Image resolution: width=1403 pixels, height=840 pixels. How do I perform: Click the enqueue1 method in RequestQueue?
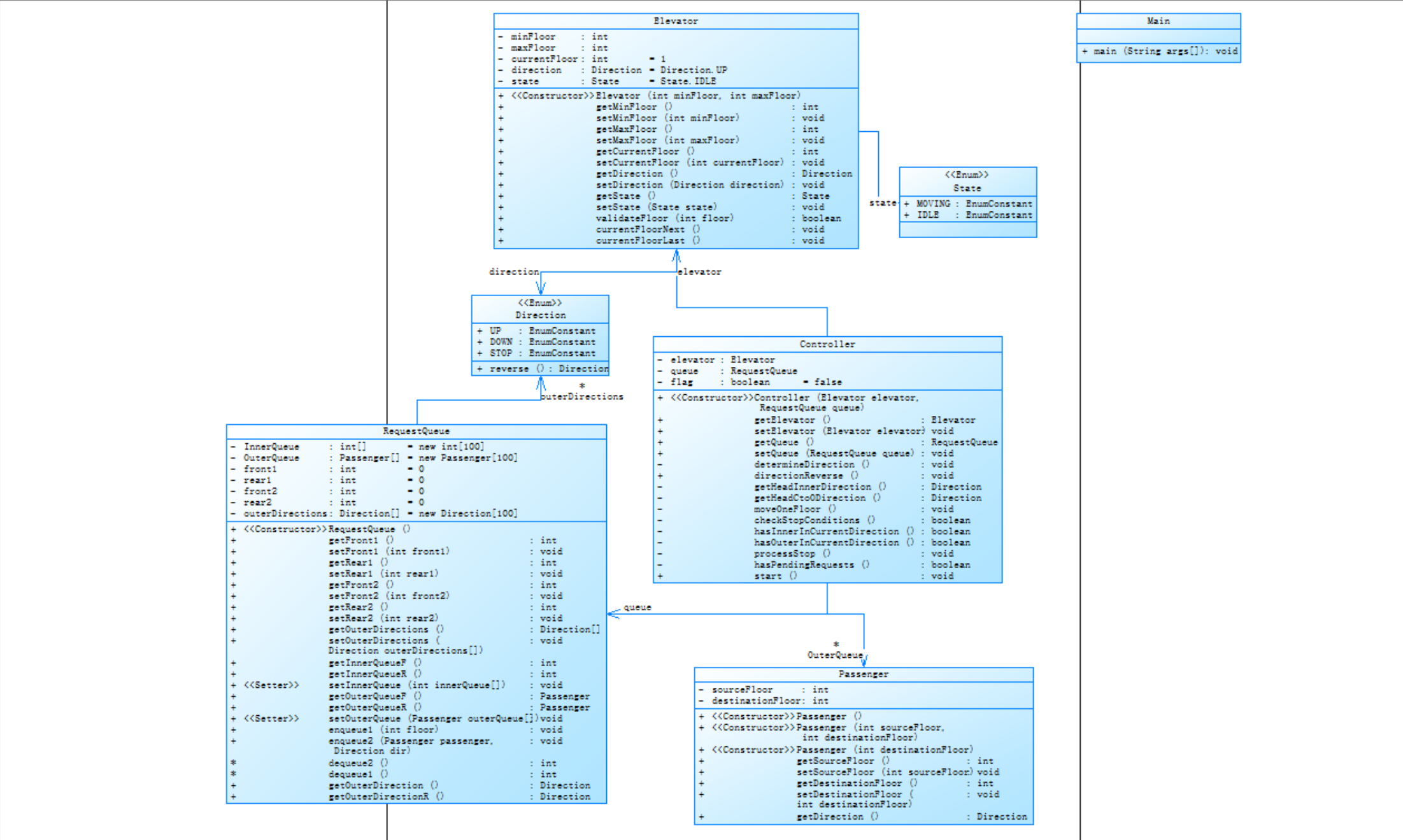[383, 730]
